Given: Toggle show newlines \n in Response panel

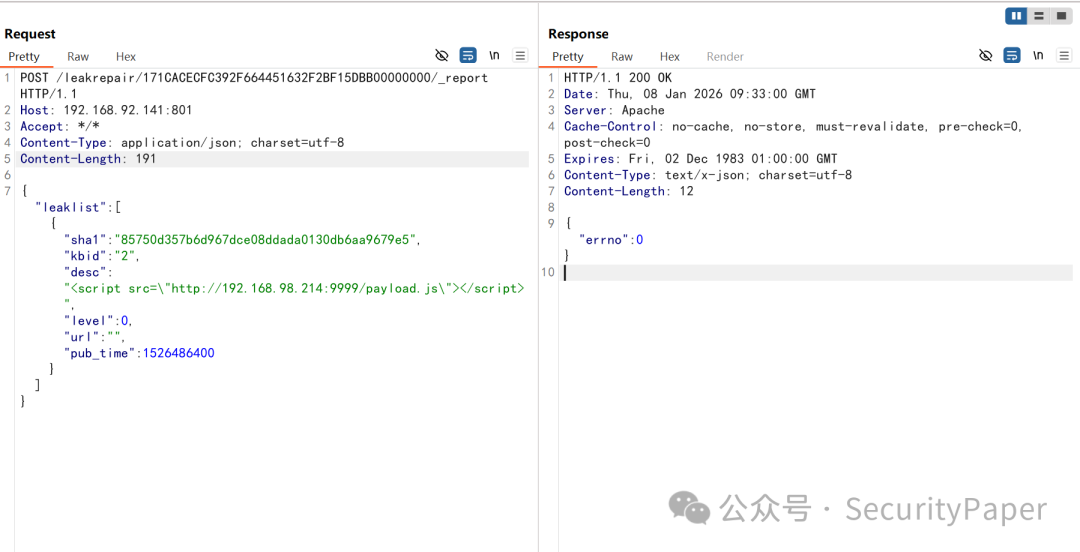Looking at the screenshot, I should [x=1038, y=56].
